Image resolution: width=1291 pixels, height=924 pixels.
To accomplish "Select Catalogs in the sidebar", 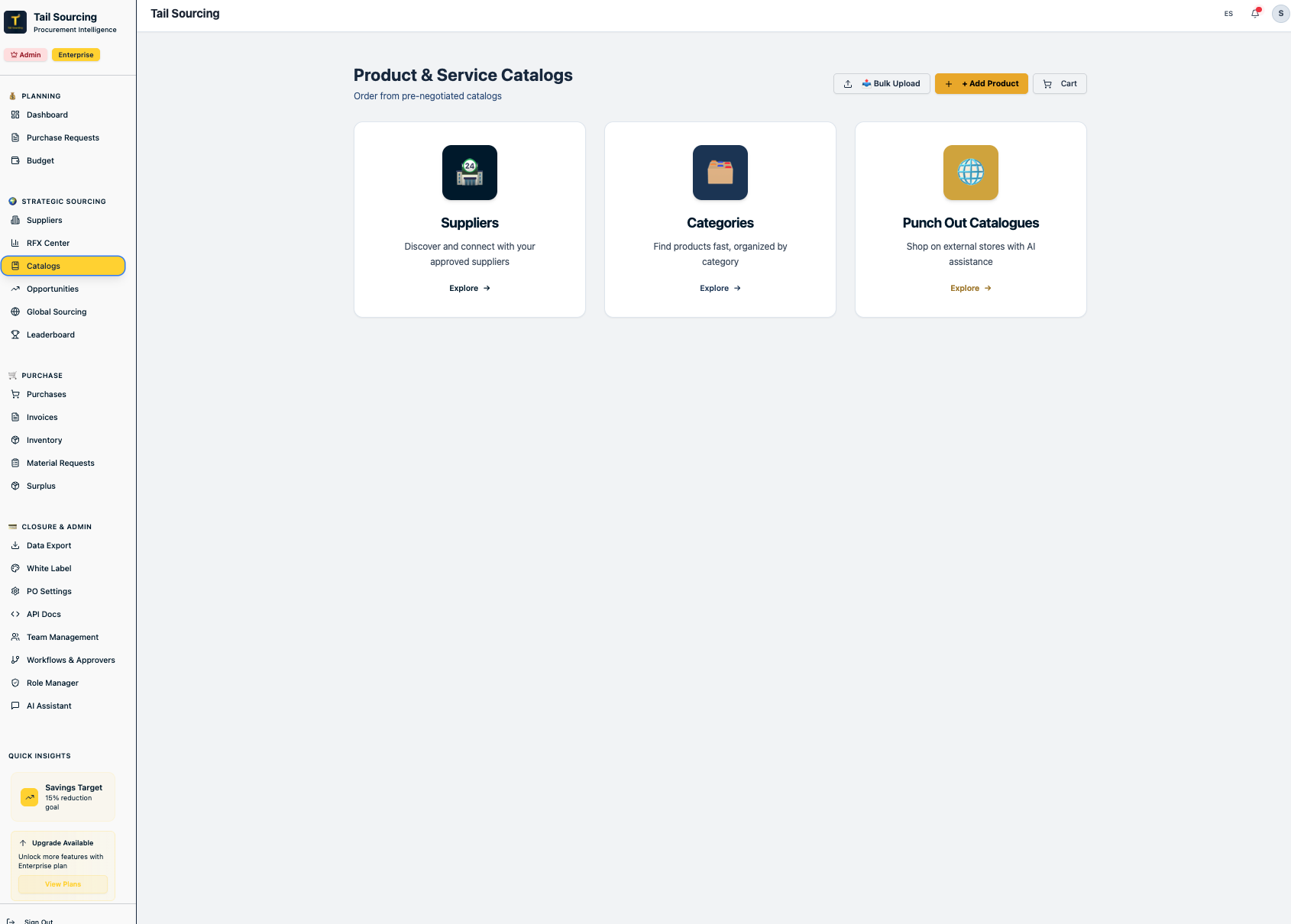I will click(63, 266).
